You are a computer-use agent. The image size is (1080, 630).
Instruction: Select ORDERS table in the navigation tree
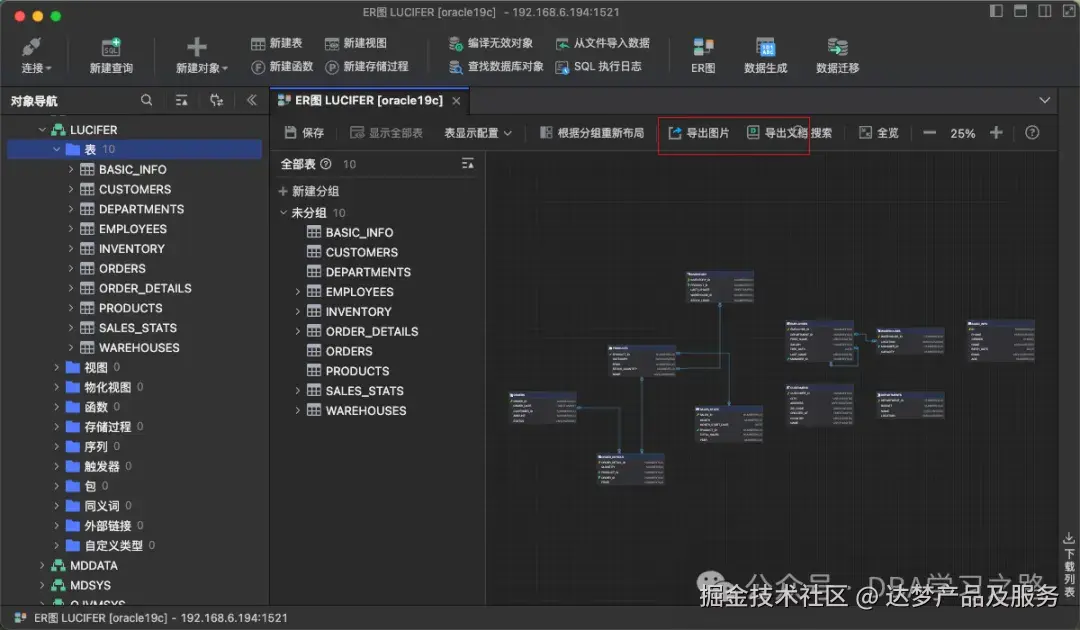click(x=121, y=268)
